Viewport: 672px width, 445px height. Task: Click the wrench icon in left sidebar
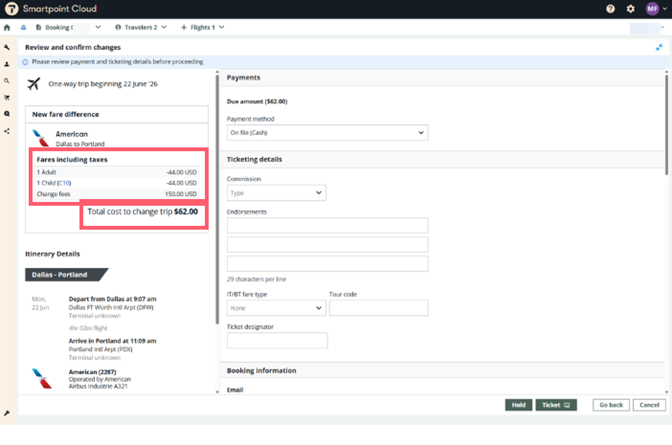point(8,47)
